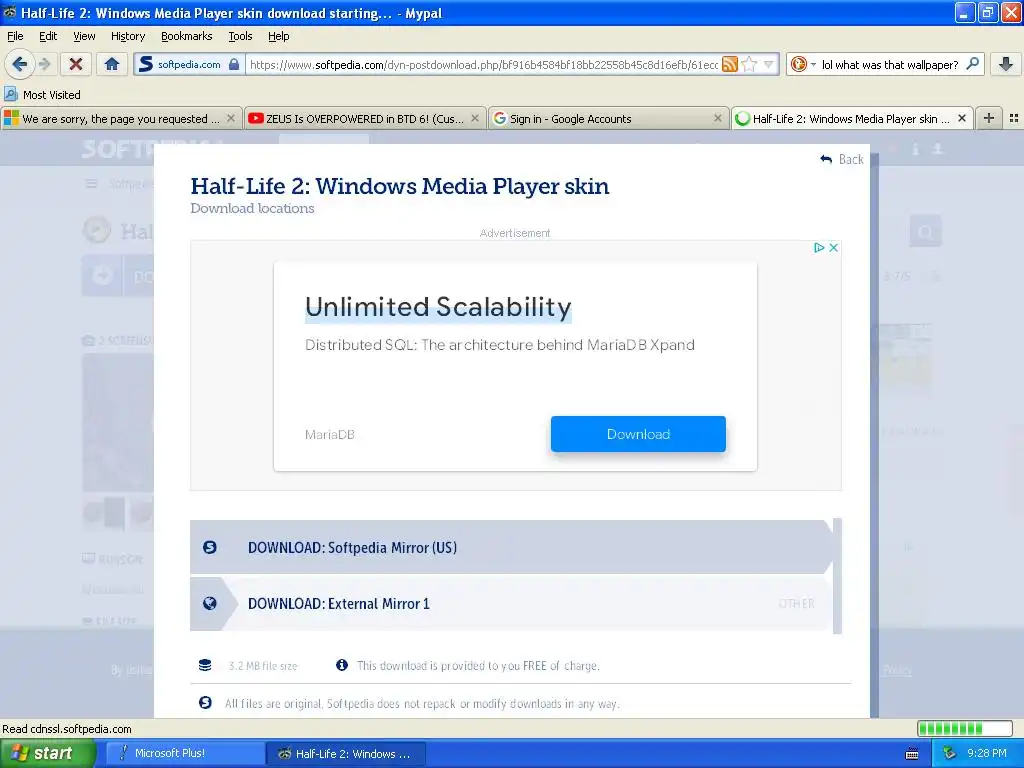The image size is (1024, 768).
Task: Close the ZEUS YouTube tab
Action: pos(475,118)
